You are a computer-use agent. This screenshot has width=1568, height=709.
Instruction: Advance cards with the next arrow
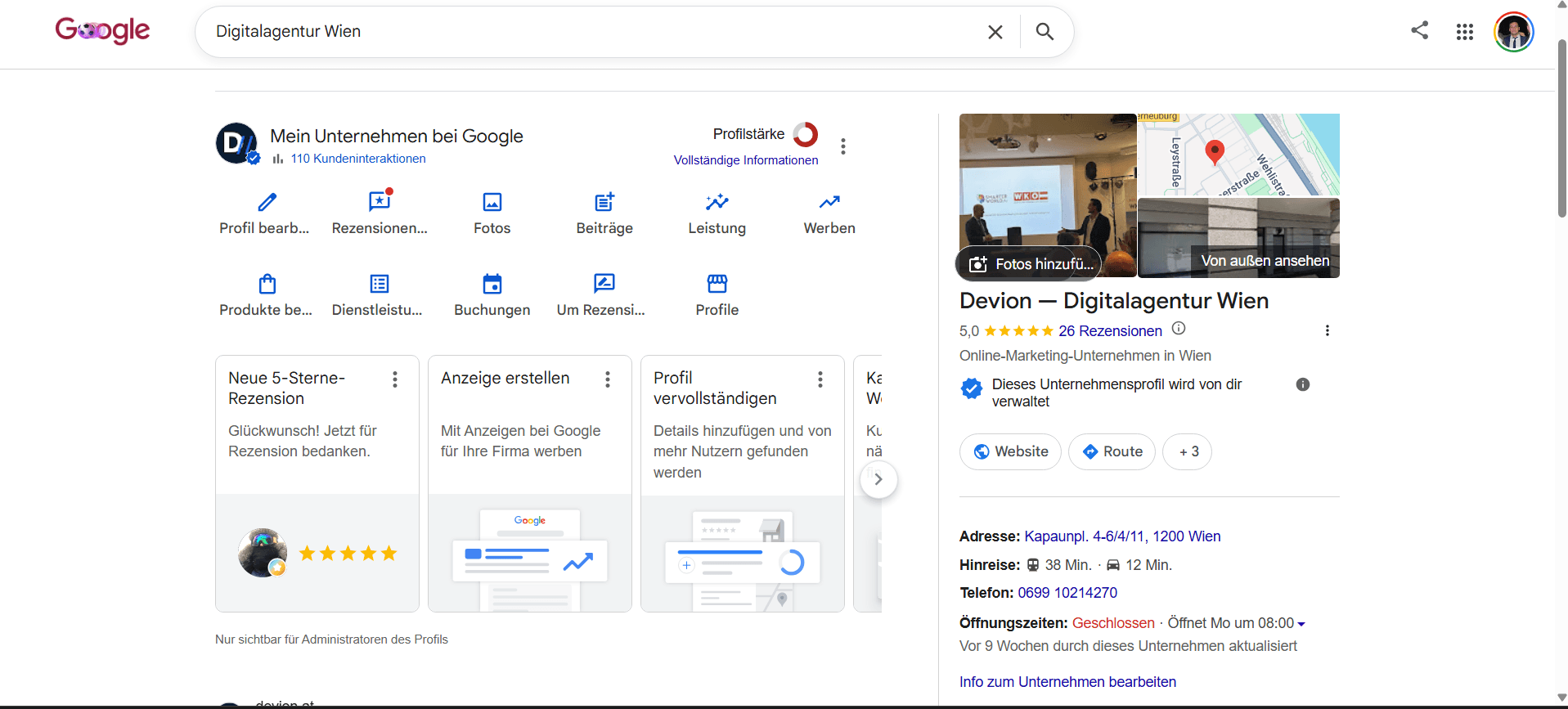coord(878,479)
